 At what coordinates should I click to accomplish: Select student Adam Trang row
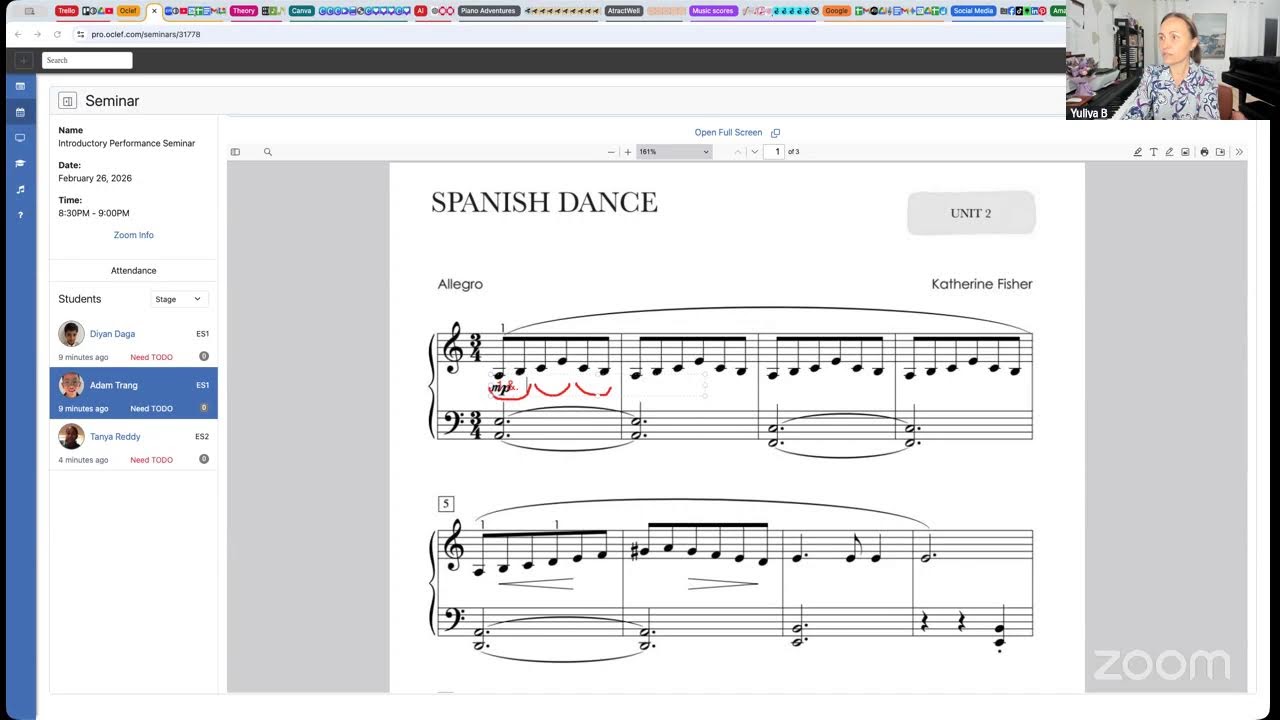pyautogui.click(x=134, y=393)
